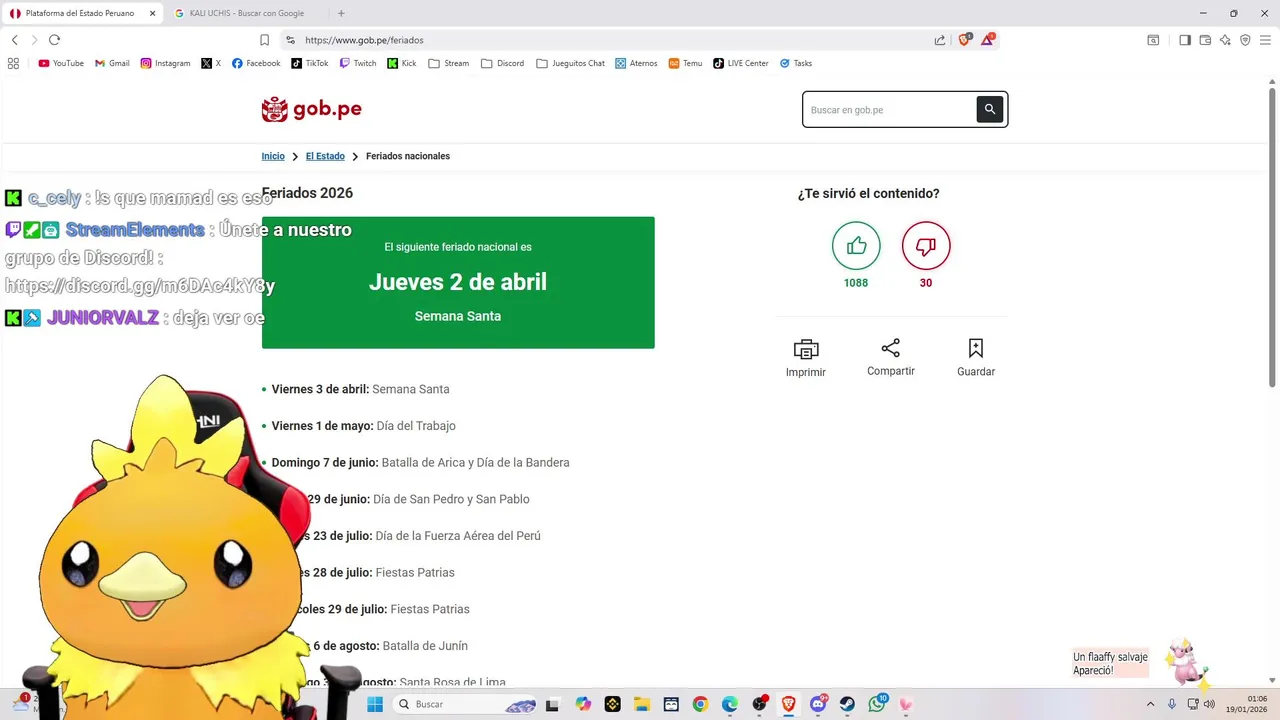This screenshot has height=720, width=1280.
Task: Switch to KALI UCHIS Google search tab
Action: pos(246,13)
